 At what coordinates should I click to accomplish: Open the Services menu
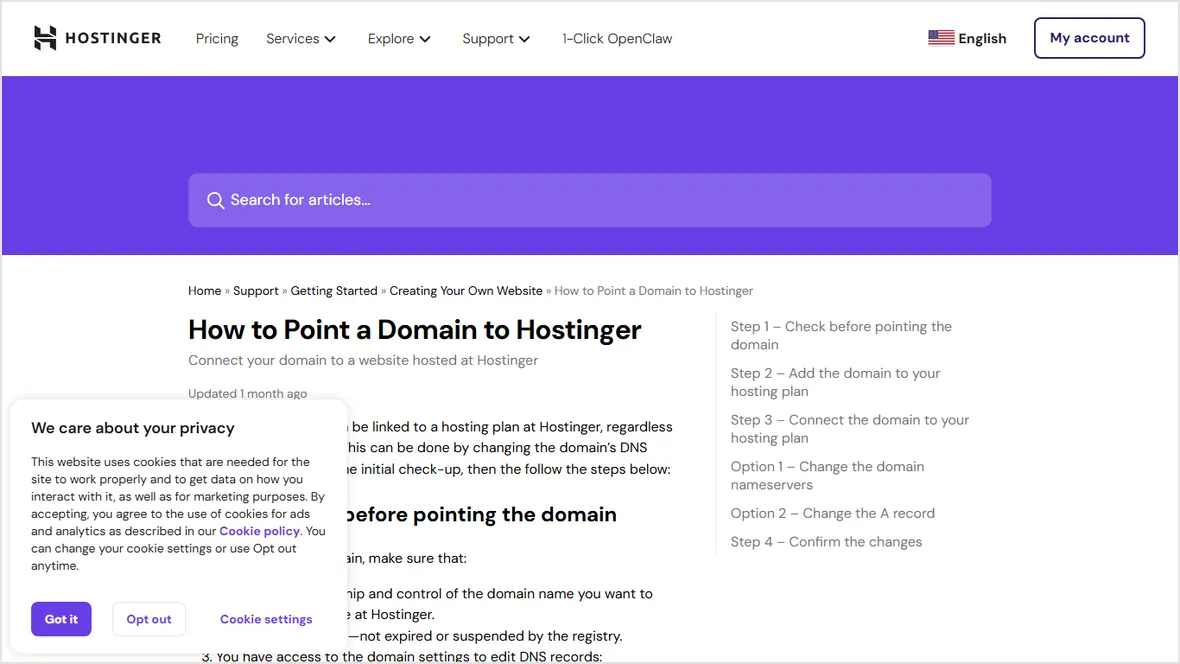300,38
